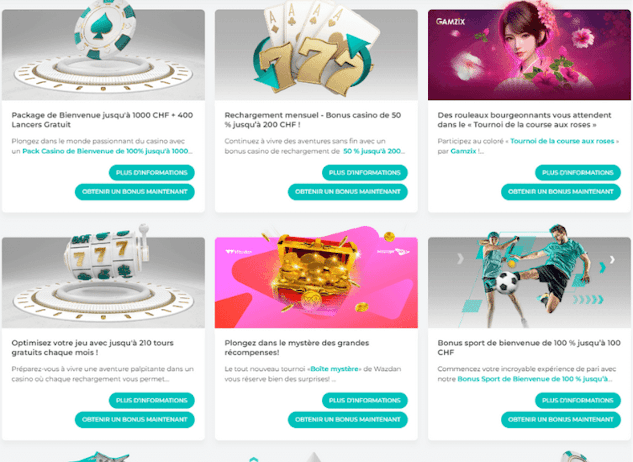Open more info for 210 free spins offer
The height and width of the screenshot is (462, 633).
(152, 400)
